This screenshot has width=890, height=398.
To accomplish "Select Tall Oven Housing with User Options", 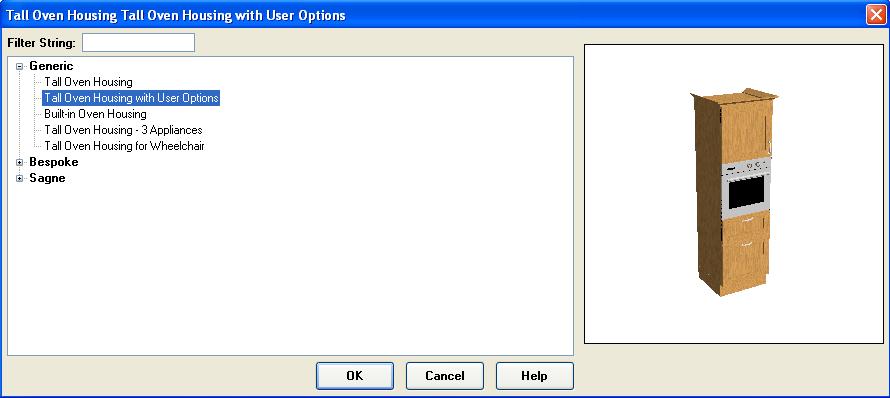I will pyautogui.click(x=131, y=98).
